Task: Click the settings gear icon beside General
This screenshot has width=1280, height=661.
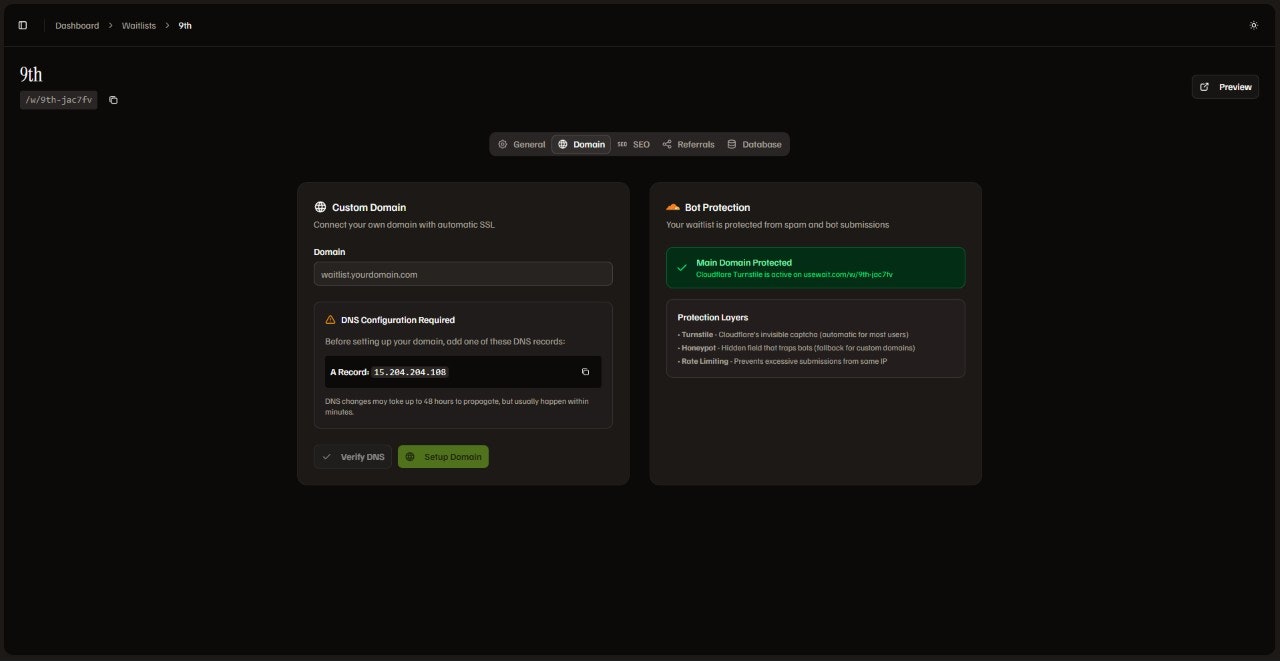Action: tap(503, 144)
